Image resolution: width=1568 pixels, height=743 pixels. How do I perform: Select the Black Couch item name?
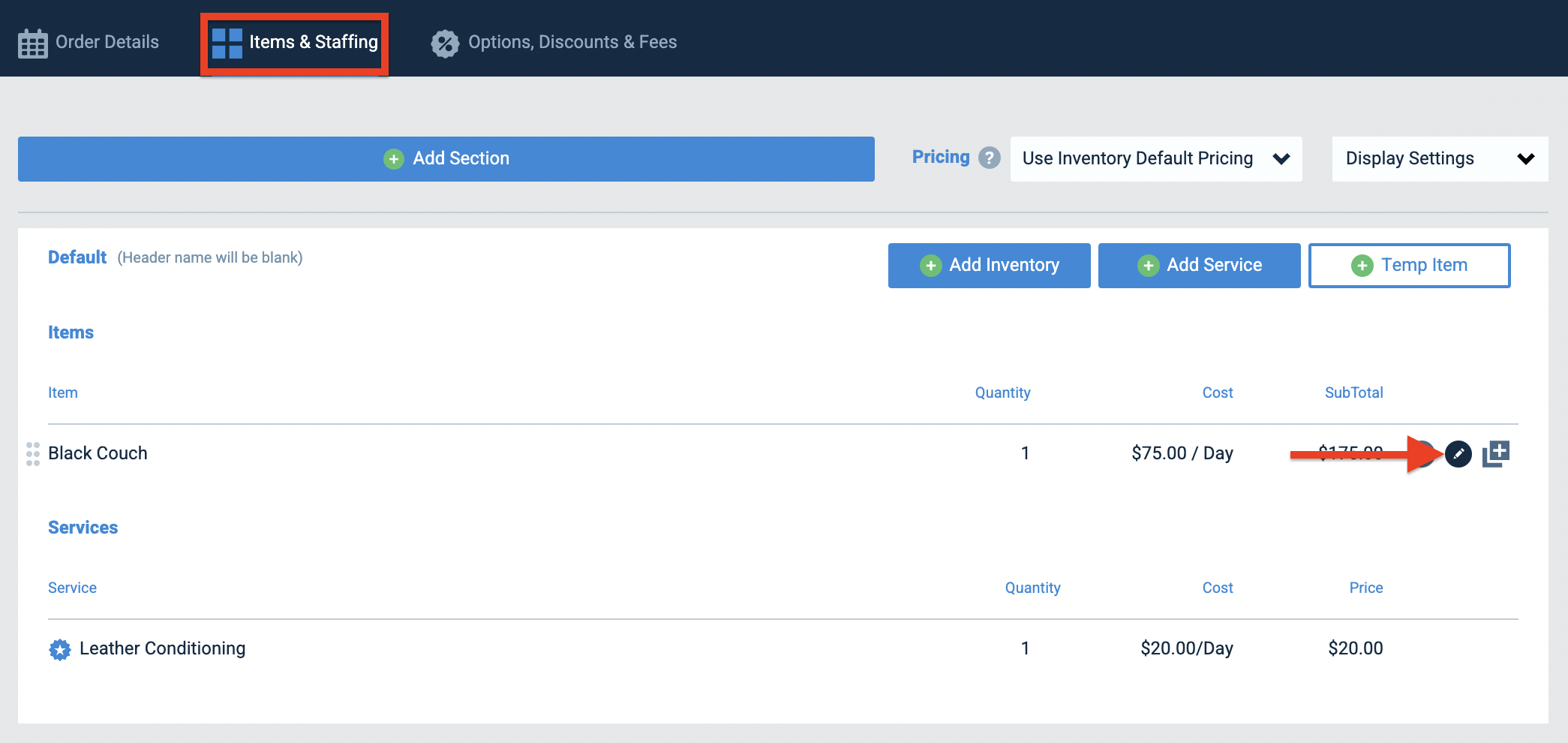[x=98, y=453]
